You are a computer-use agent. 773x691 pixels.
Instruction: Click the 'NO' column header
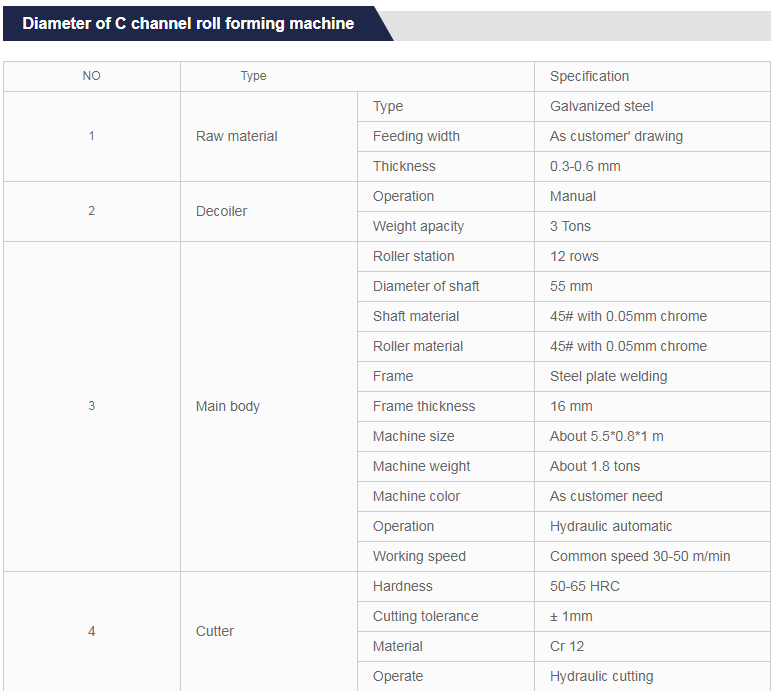(91, 77)
